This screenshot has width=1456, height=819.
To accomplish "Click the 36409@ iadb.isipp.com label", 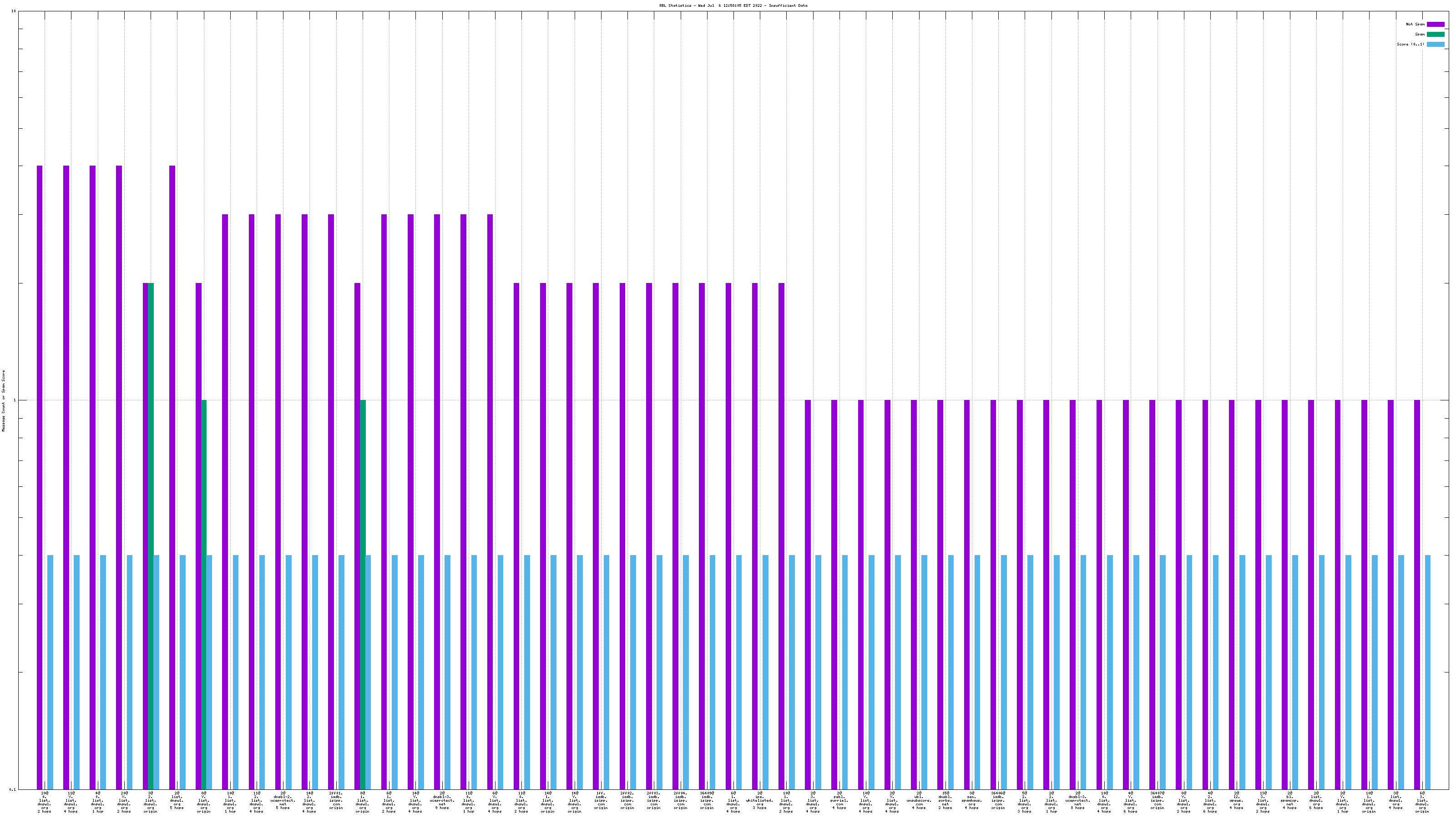I will tap(707, 801).
